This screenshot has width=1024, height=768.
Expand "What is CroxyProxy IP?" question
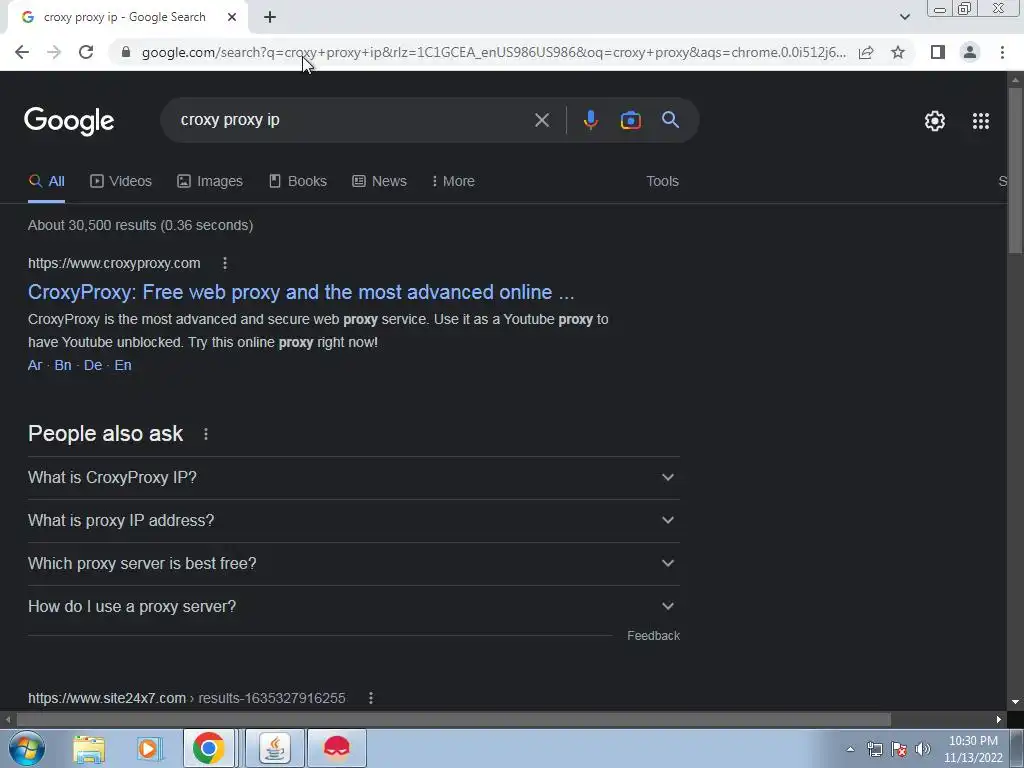point(353,477)
